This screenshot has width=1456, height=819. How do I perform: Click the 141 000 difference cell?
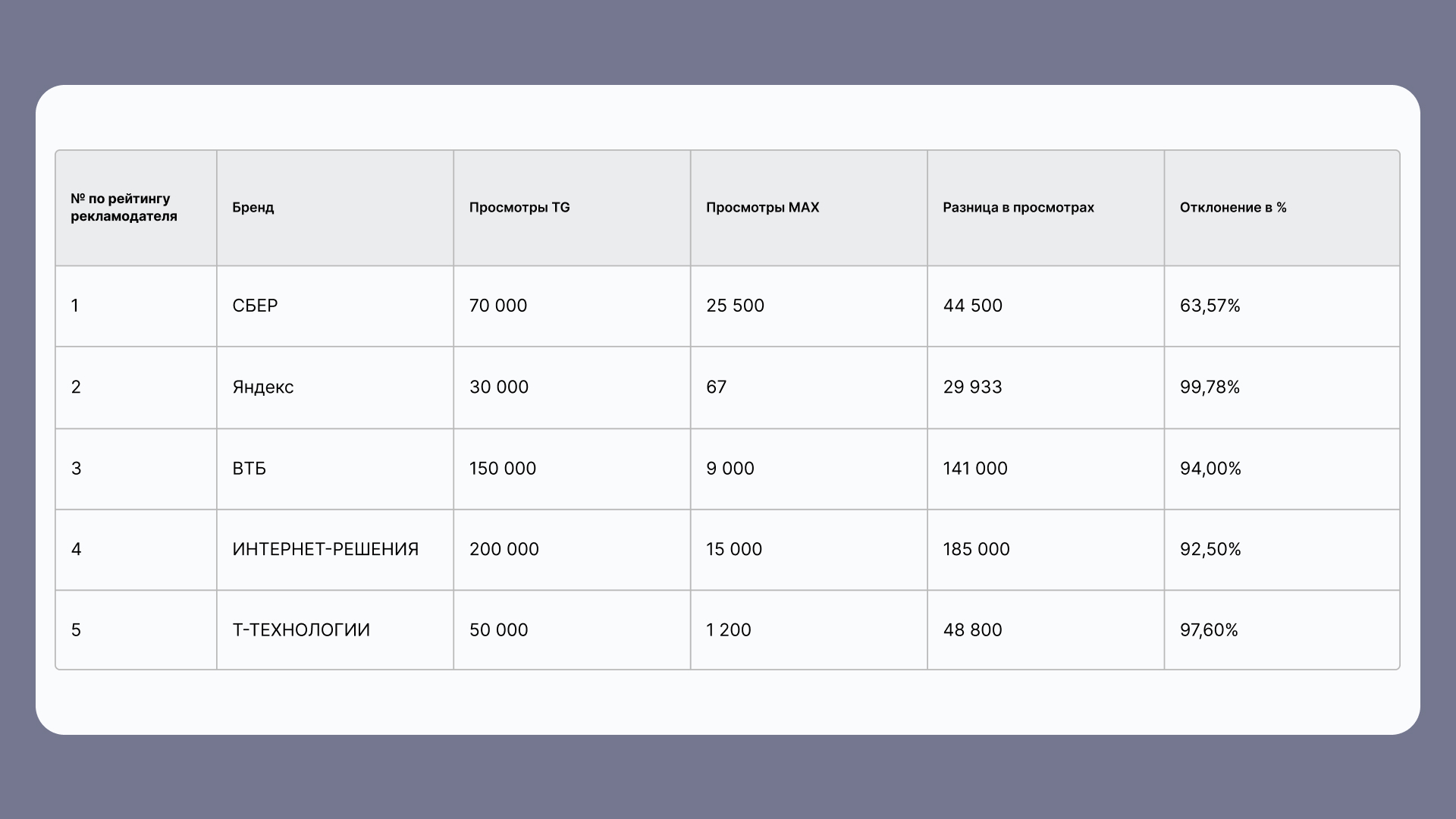[975, 469]
